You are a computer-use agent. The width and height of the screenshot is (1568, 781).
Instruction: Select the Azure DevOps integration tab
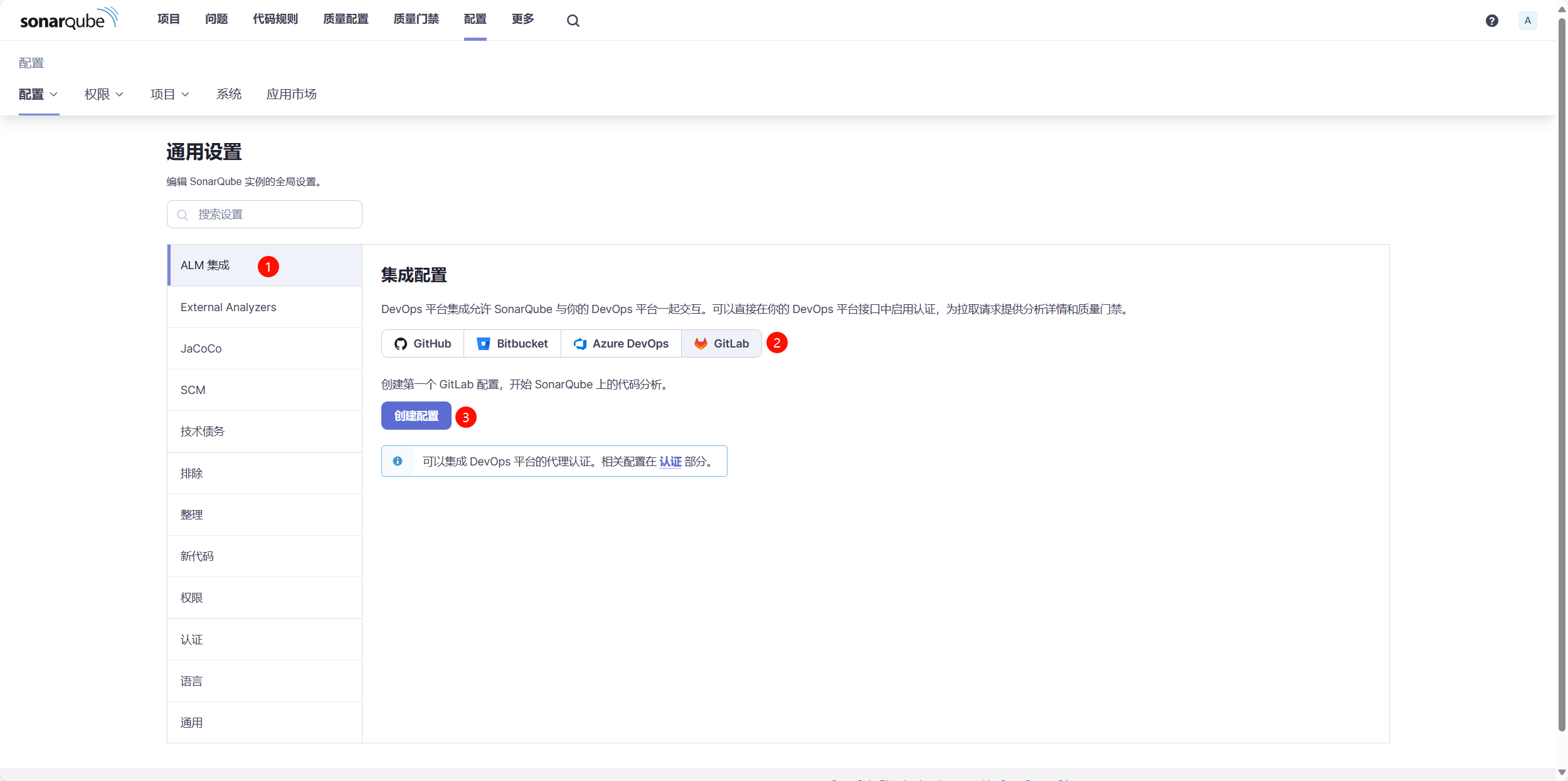tap(621, 344)
